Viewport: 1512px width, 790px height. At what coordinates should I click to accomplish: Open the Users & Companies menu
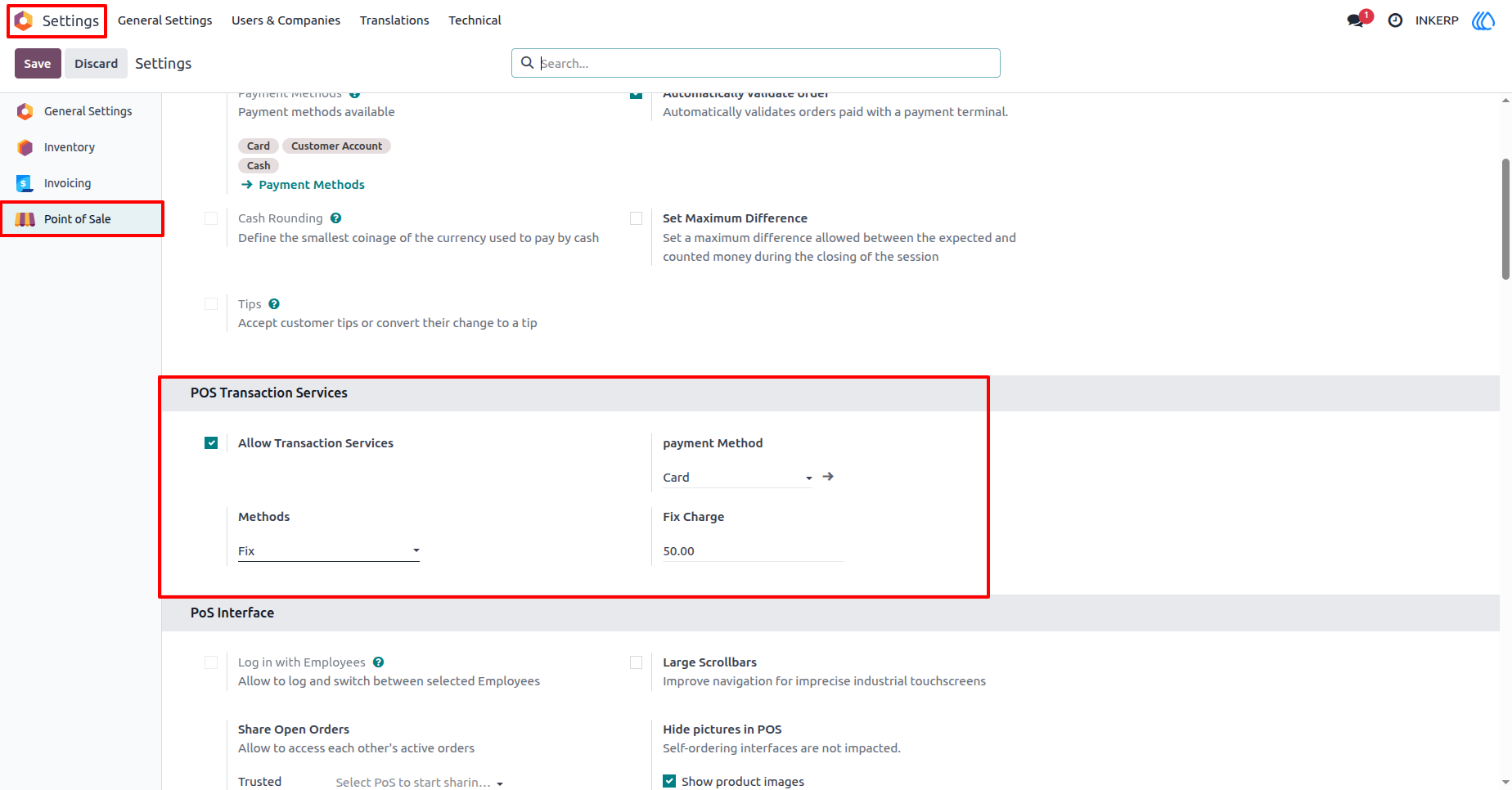point(286,20)
